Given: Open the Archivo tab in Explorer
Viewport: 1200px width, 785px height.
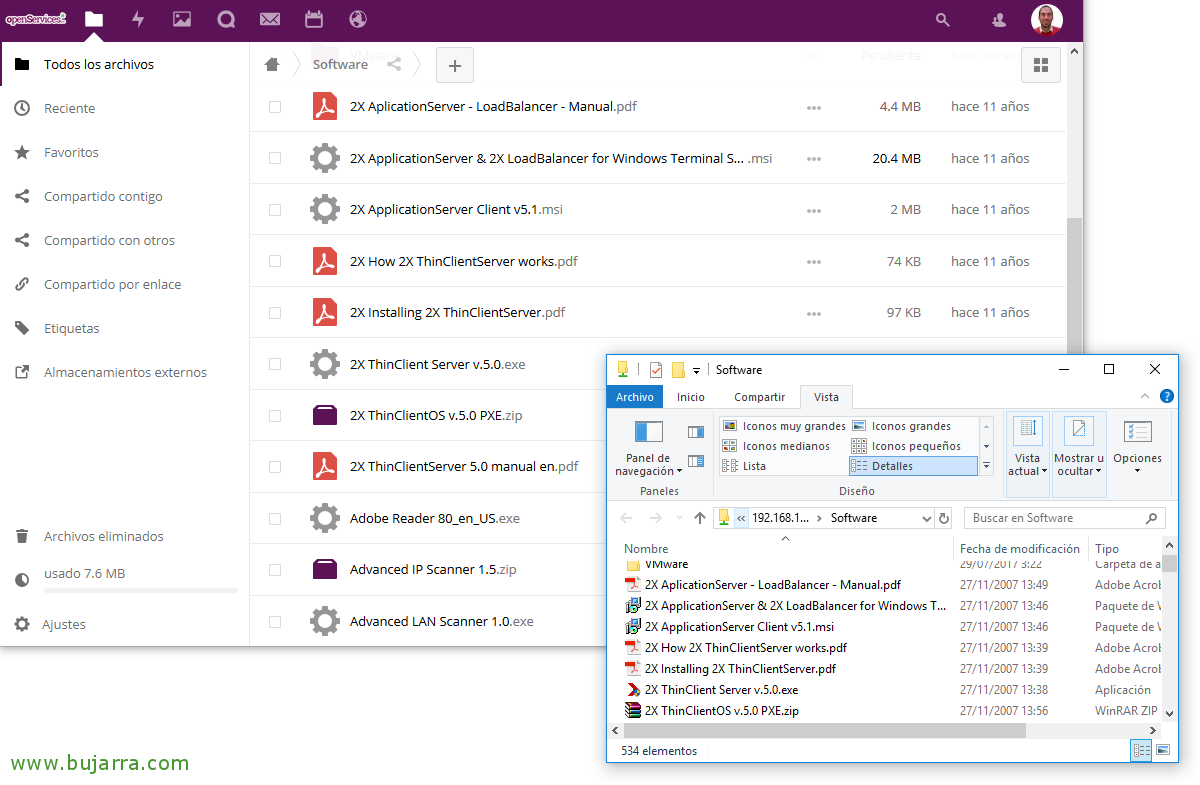Looking at the screenshot, I should 634,397.
